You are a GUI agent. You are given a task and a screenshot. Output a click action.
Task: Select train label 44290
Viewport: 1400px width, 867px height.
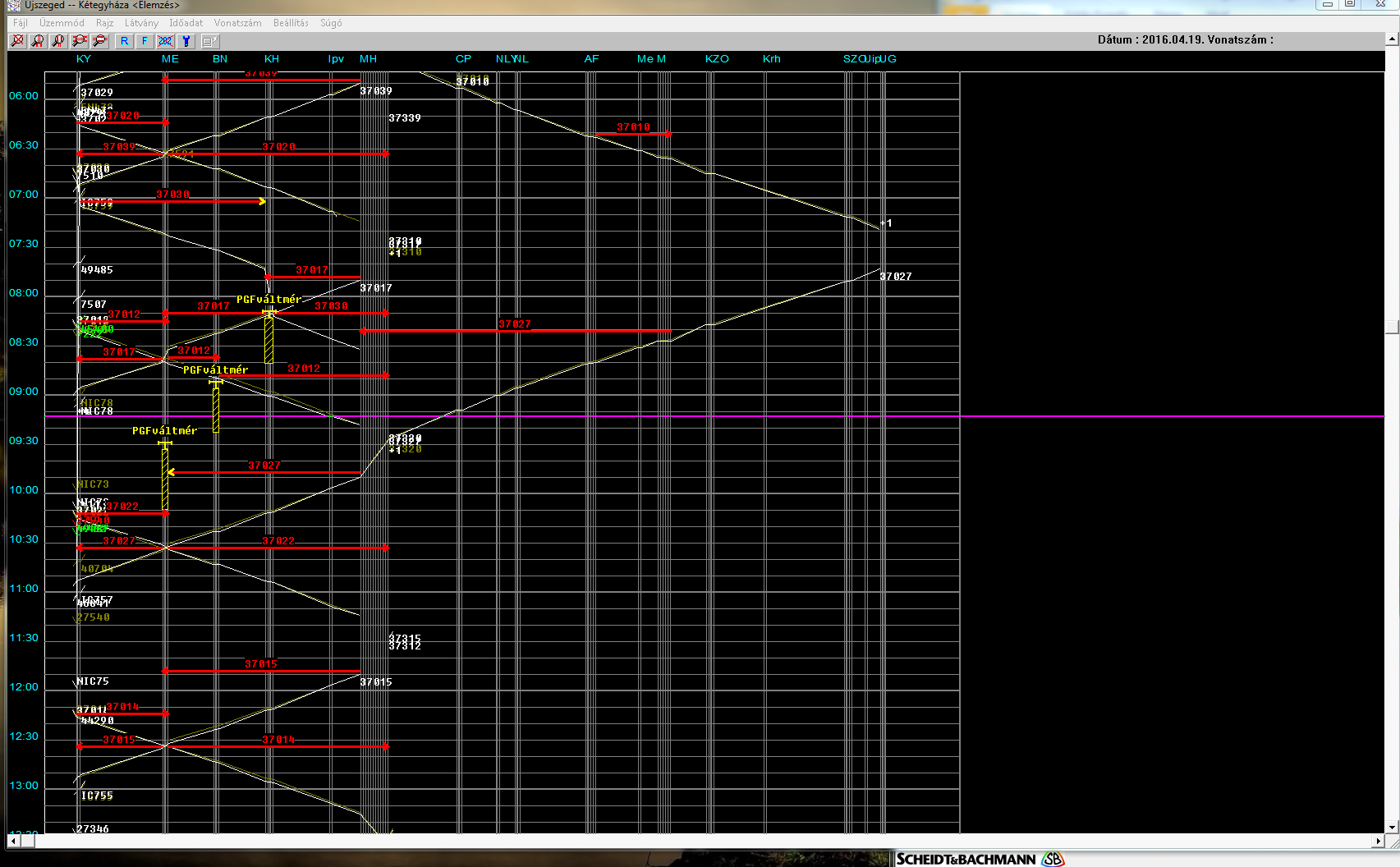click(97, 721)
